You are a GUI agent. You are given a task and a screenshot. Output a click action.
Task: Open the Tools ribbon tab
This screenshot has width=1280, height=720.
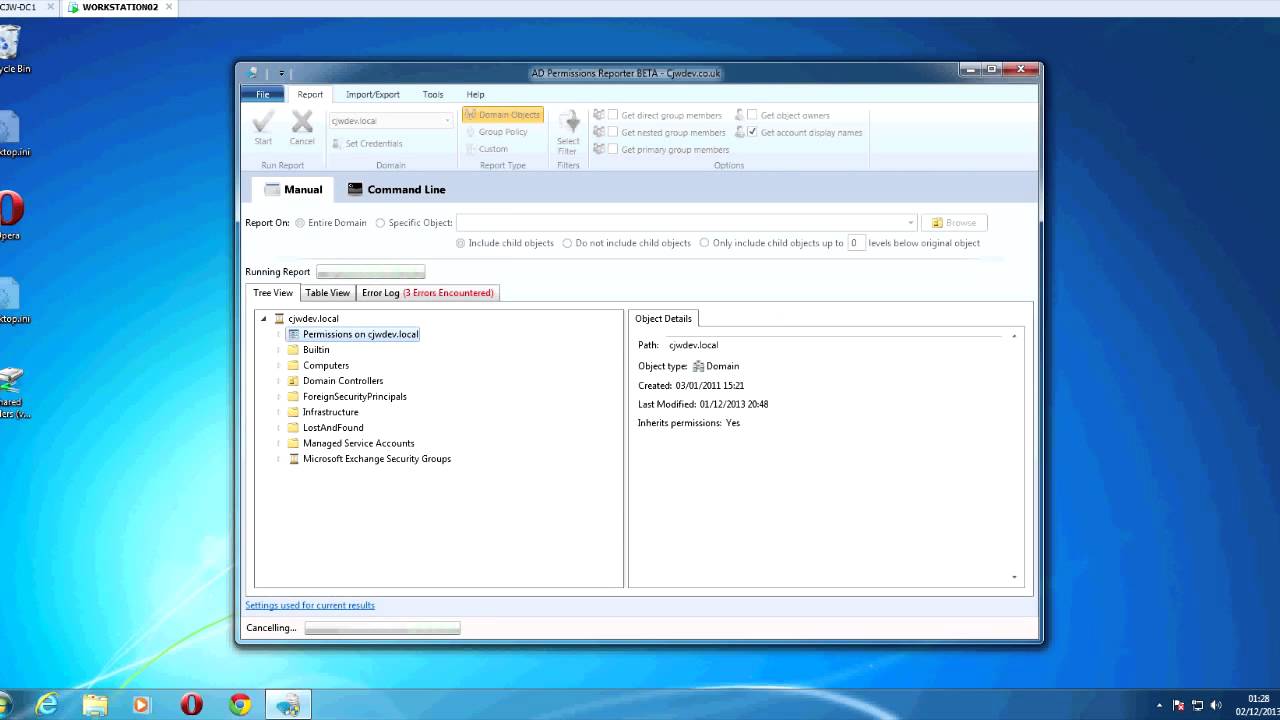(x=433, y=95)
